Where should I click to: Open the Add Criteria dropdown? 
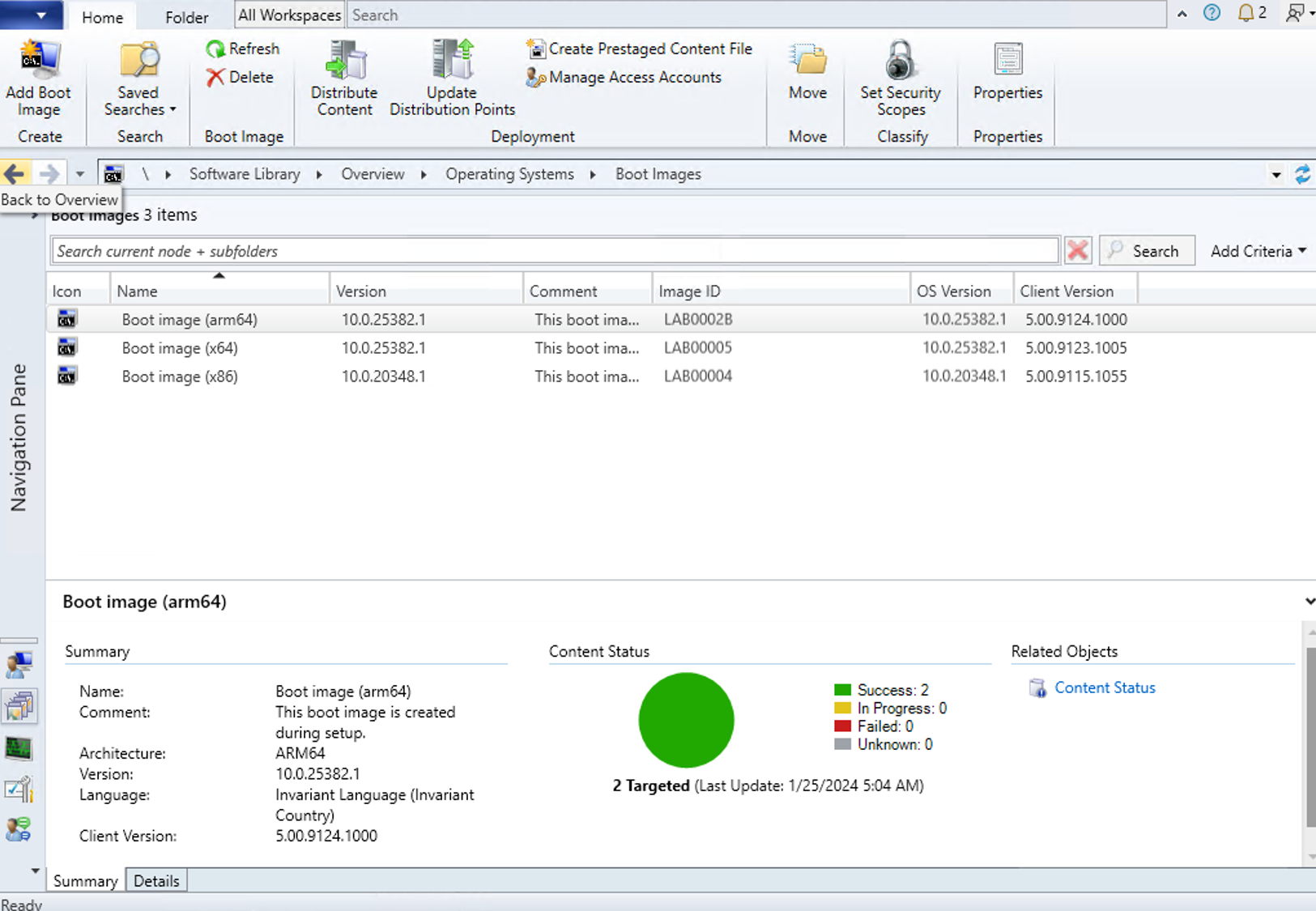coord(1257,251)
